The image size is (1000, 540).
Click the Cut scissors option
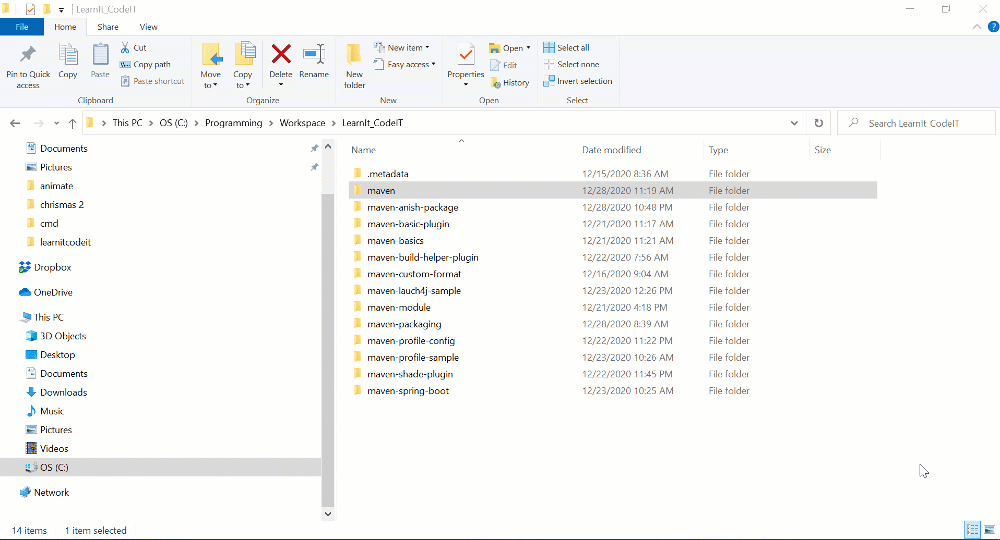tap(133, 48)
